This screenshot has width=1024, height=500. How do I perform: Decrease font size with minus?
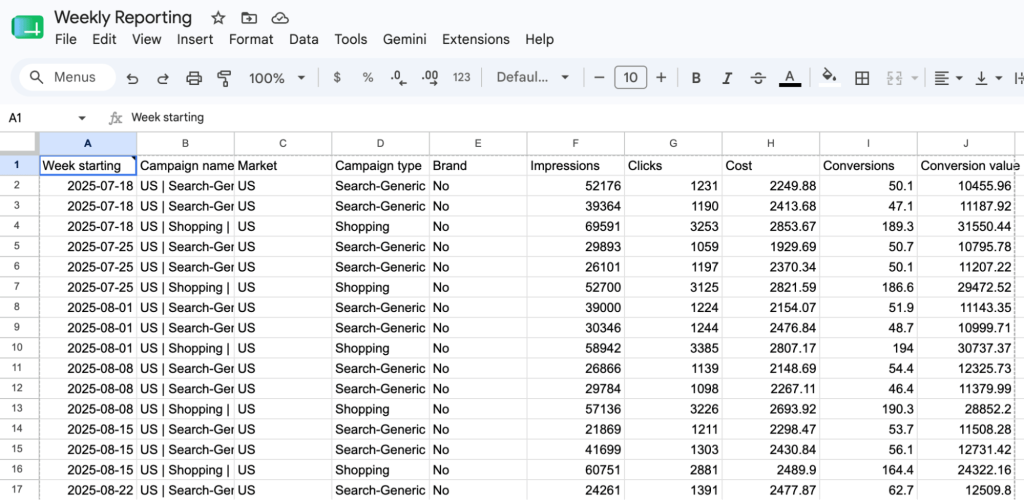click(599, 78)
